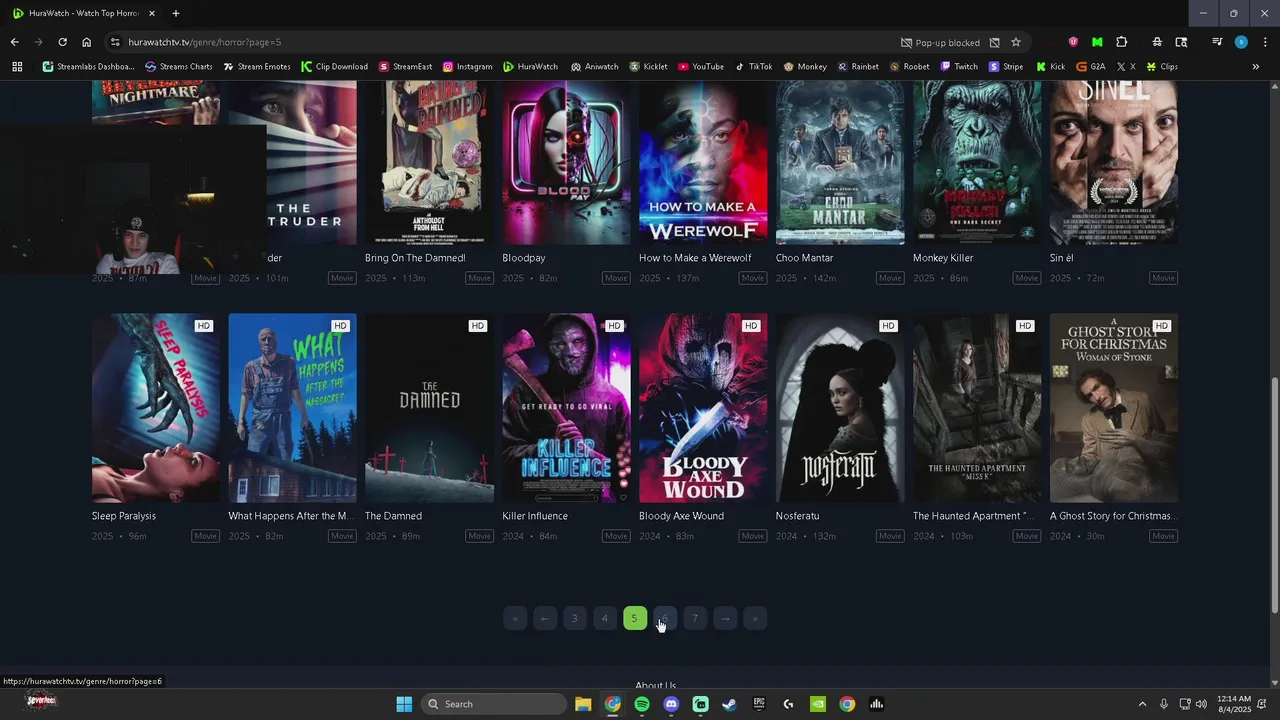Open the Bloody Axe Wound poster

pyautogui.click(x=703, y=408)
